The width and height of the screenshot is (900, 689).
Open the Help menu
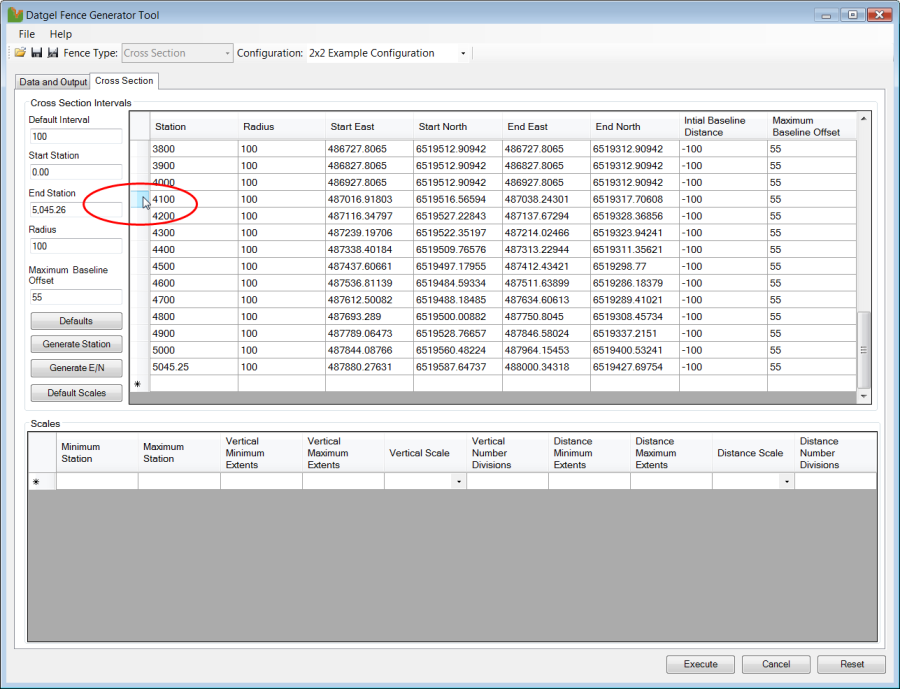tap(61, 34)
